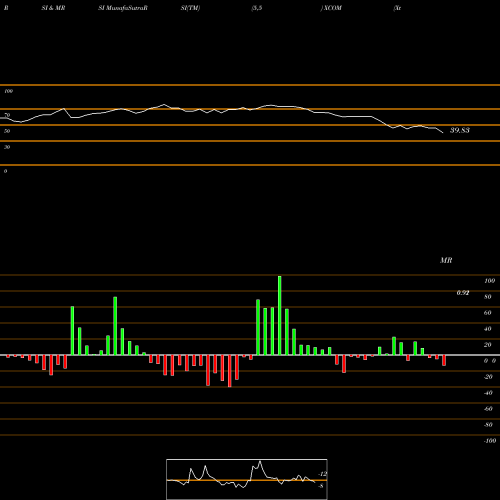Viewport: 500px width, 500px height.
Task: Click the MR axis label 60
Action: point(488,313)
